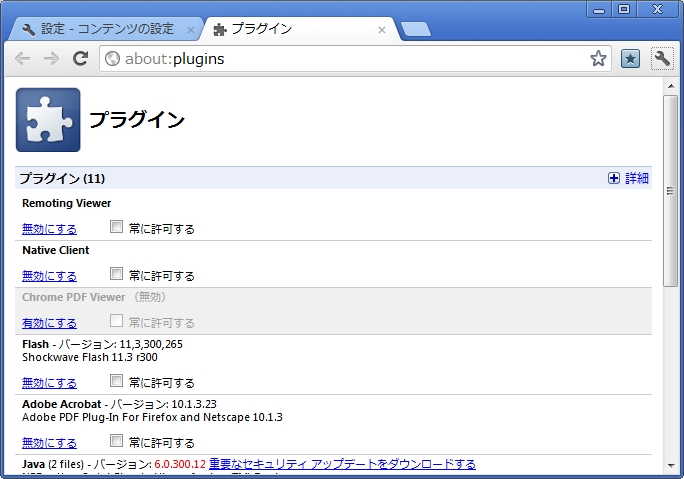Switch to 設定 - コンテンツの設定 tab
The height and width of the screenshot is (479, 684).
(x=107, y=29)
